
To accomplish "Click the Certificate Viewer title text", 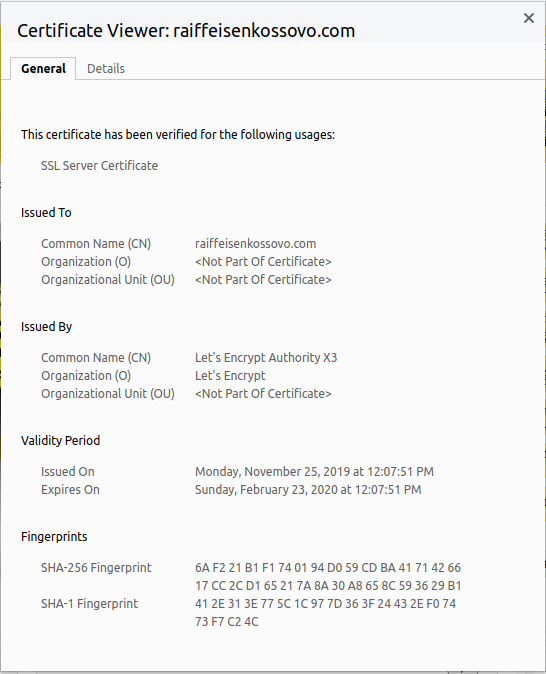I will pos(186,31).
